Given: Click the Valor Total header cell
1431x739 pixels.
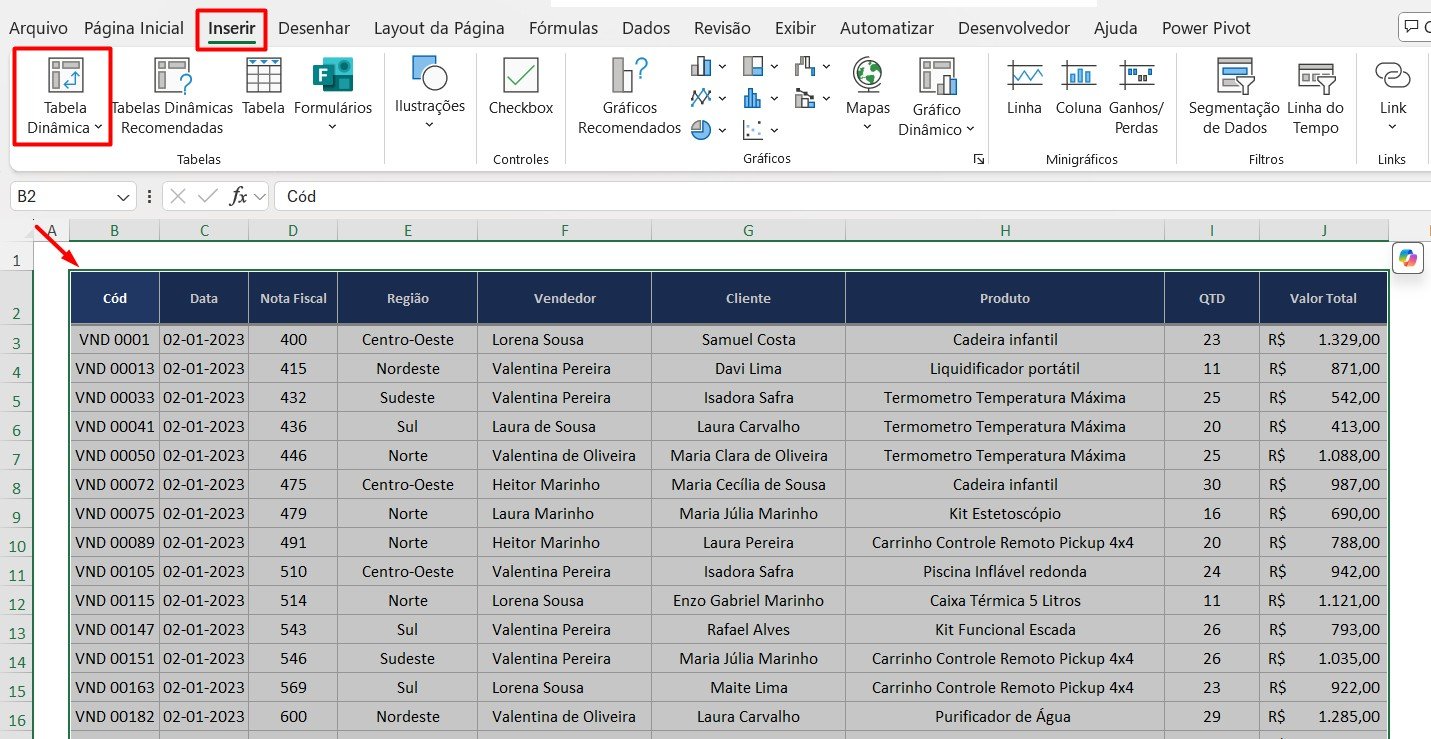Looking at the screenshot, I should tap(1323, 298).
